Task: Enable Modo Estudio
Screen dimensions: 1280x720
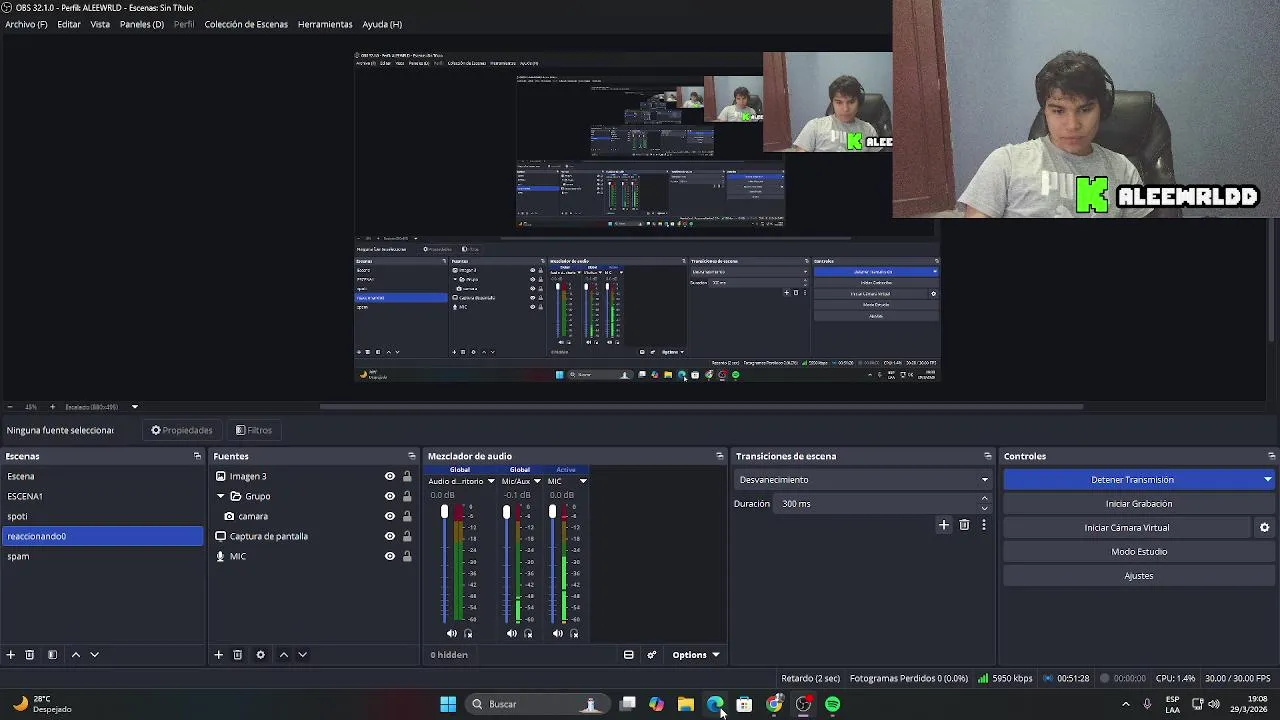Action: 1139,552
